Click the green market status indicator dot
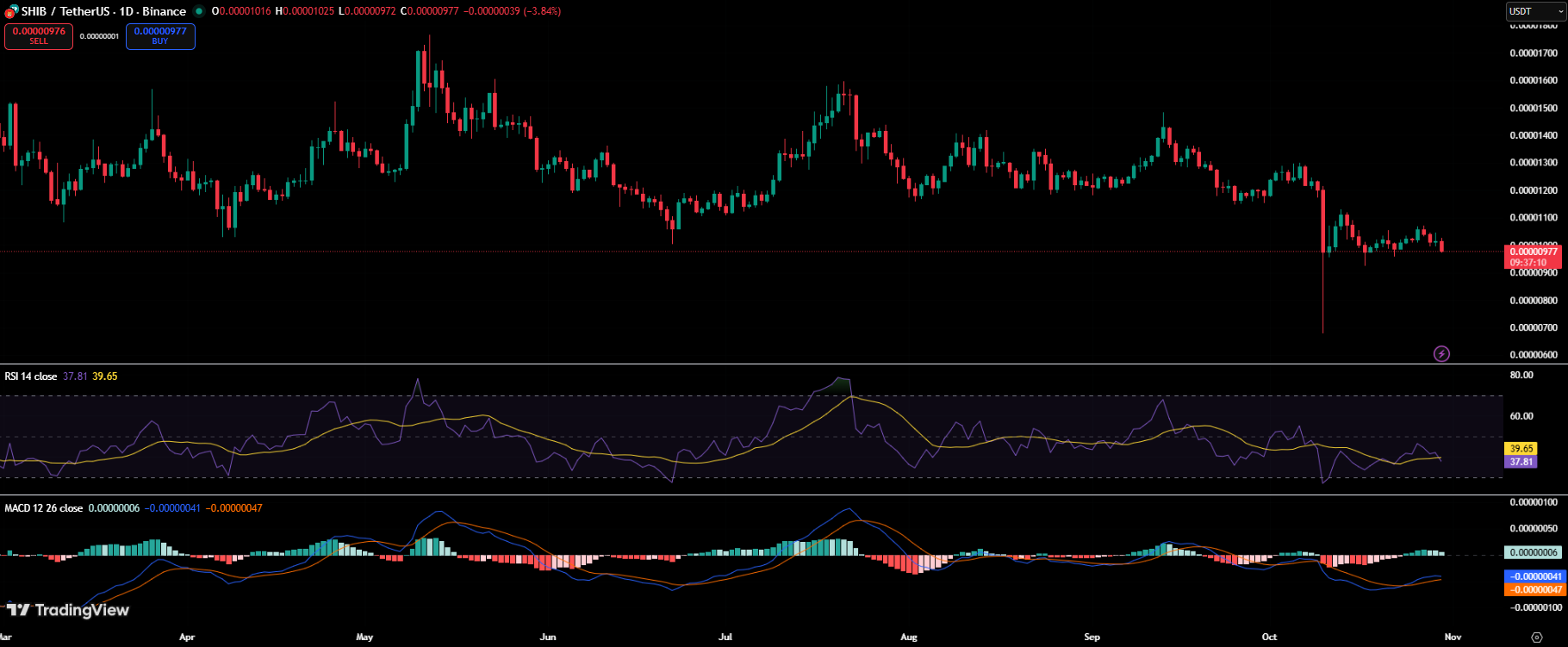The image size is (1568, 647). (199, 11)
